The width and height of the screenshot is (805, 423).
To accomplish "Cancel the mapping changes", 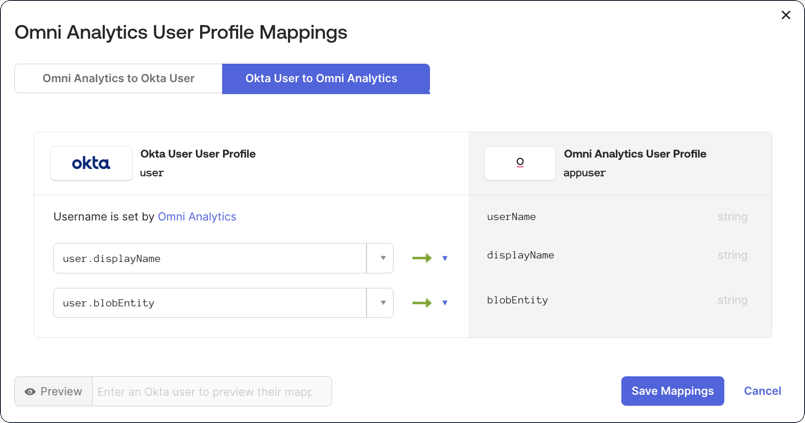I will click(762, 391).
